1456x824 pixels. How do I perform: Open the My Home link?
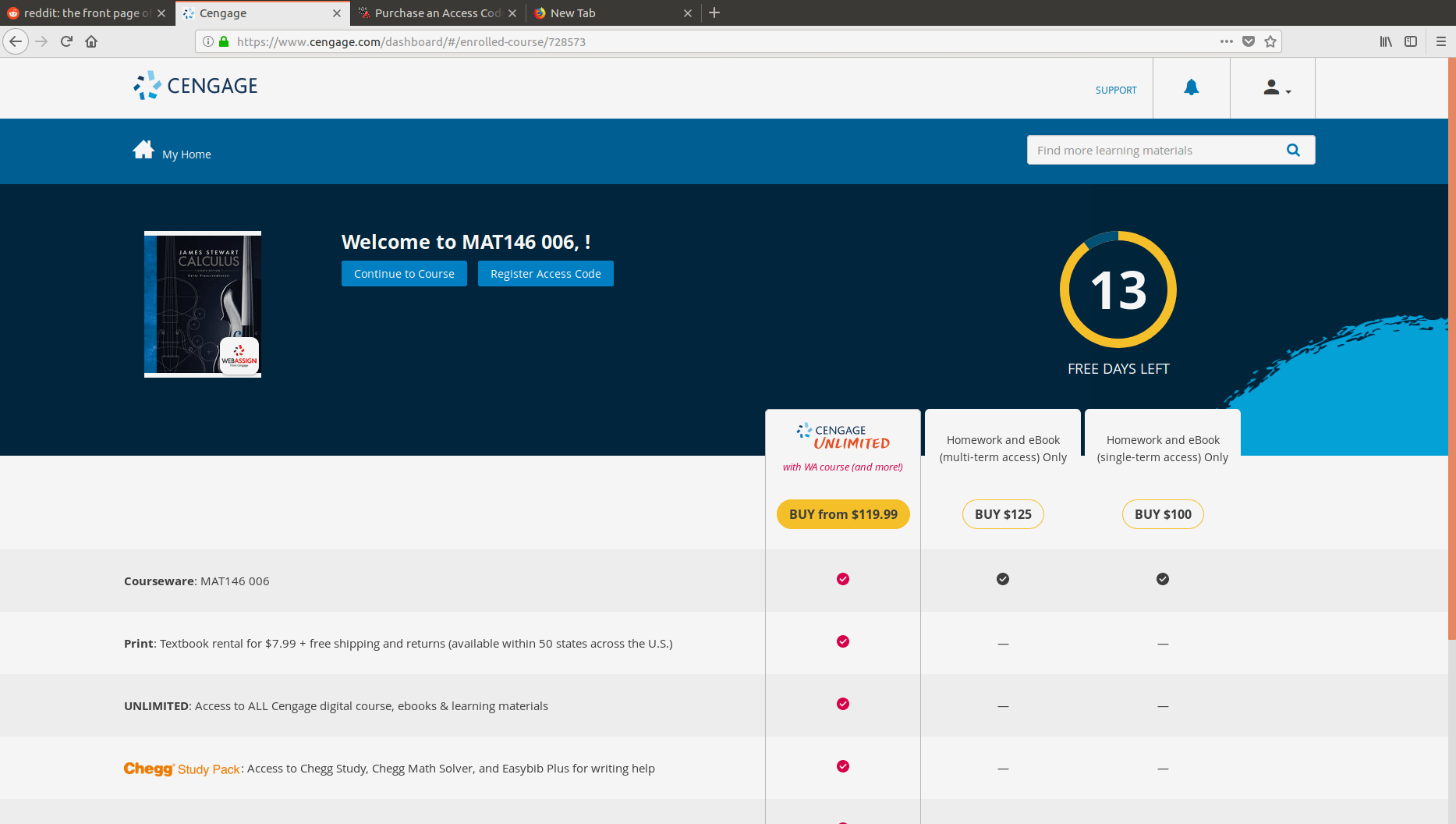[x=186, y=154]
